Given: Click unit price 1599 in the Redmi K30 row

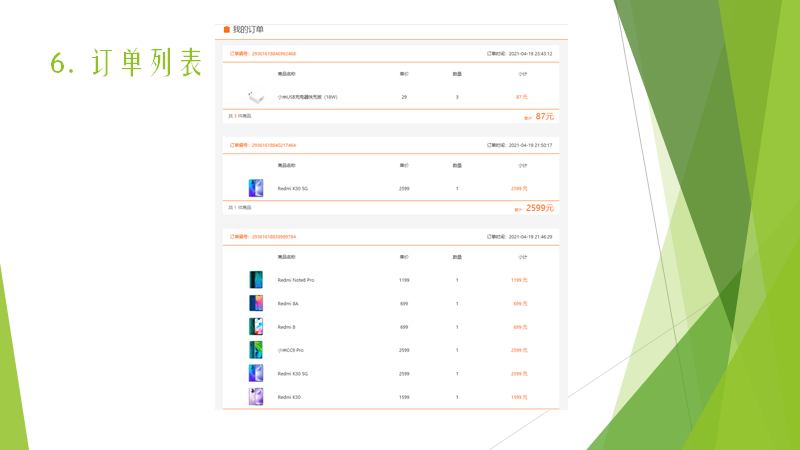Looking at the screenshot, I should click(x=404, y=397).
